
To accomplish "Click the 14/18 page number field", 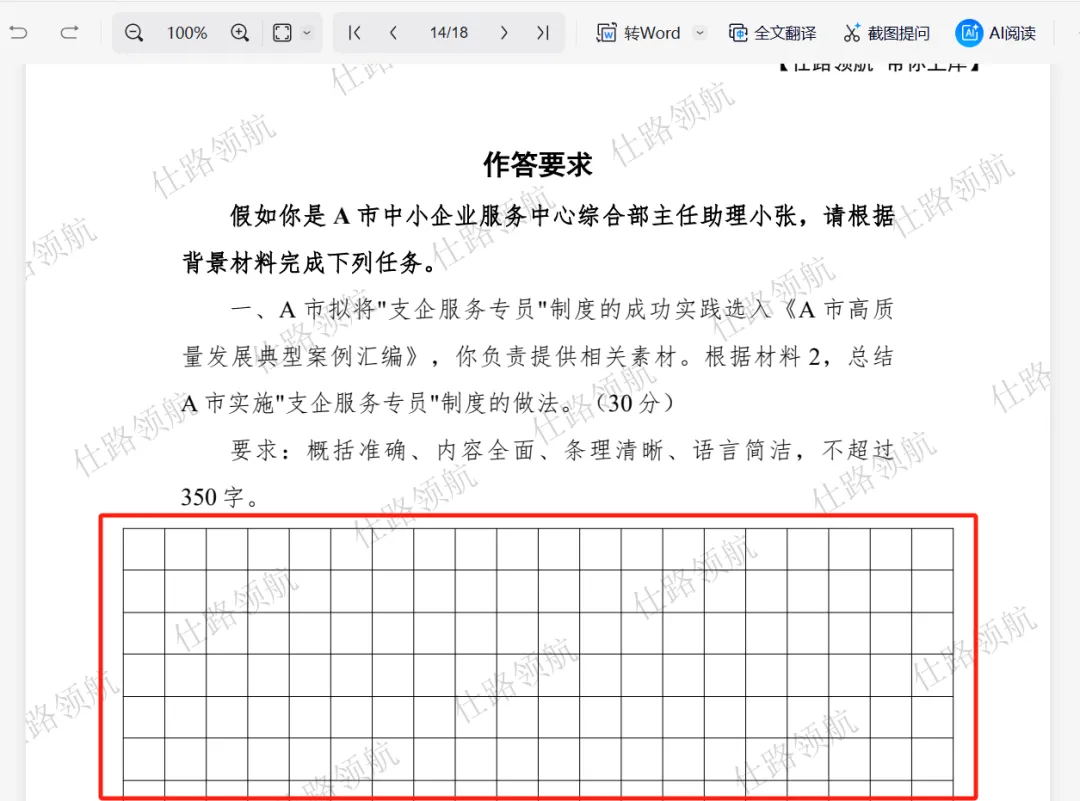I will click(x=448, y=32).
